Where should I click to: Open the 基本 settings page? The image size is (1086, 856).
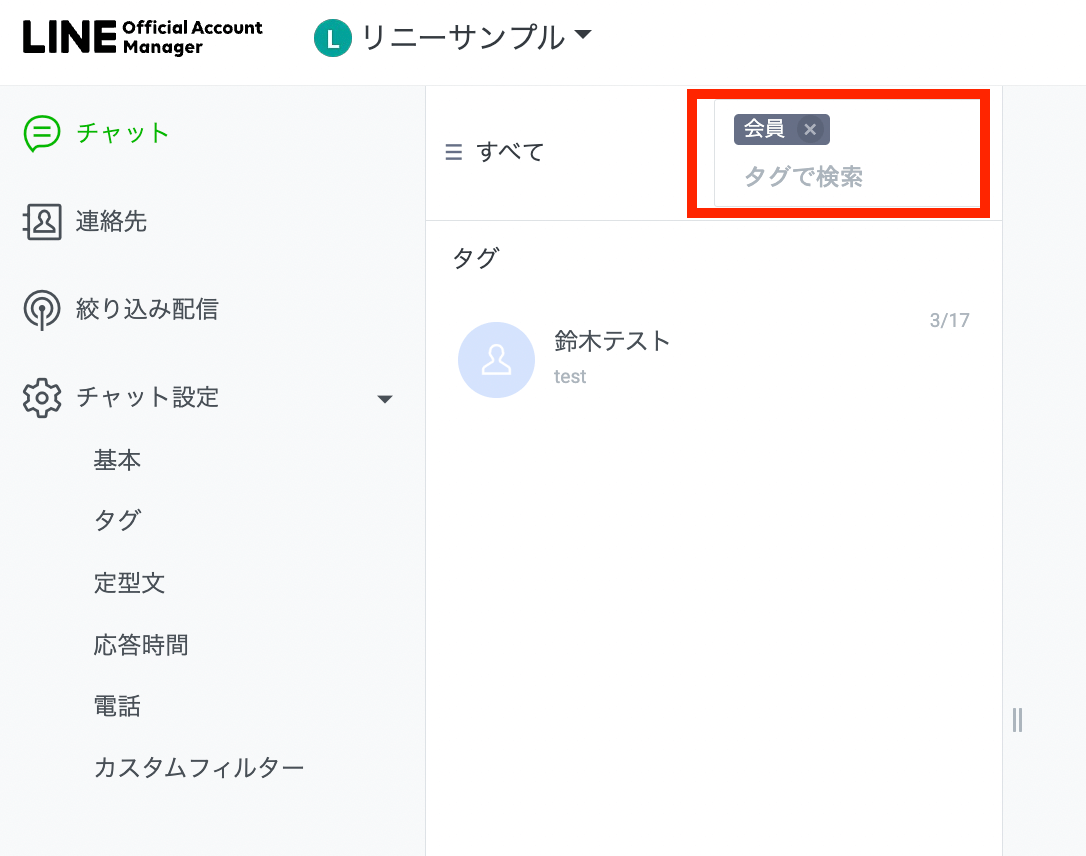pyautogui.click(x=117, y=460)
